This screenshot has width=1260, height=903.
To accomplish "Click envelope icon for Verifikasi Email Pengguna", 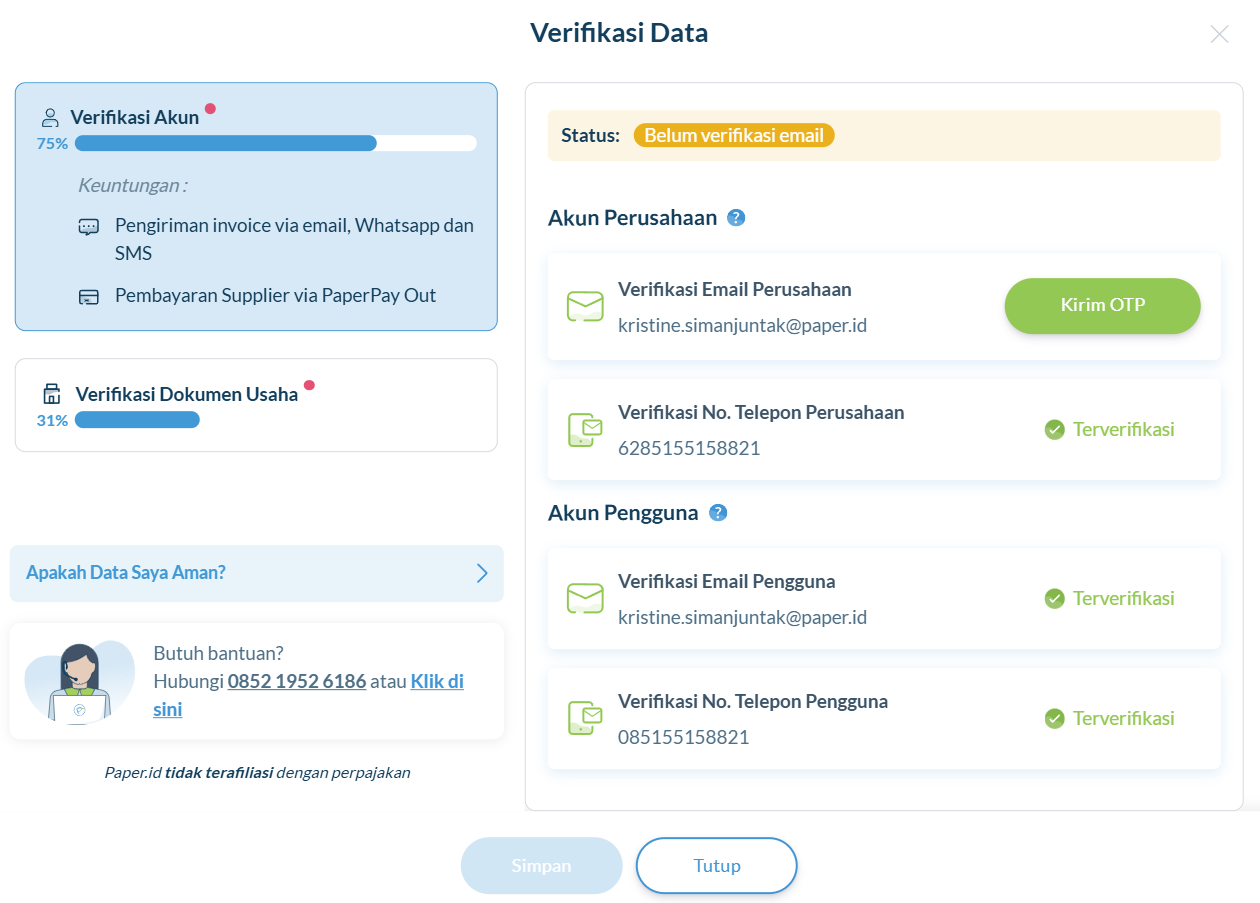I will point(585,599).
